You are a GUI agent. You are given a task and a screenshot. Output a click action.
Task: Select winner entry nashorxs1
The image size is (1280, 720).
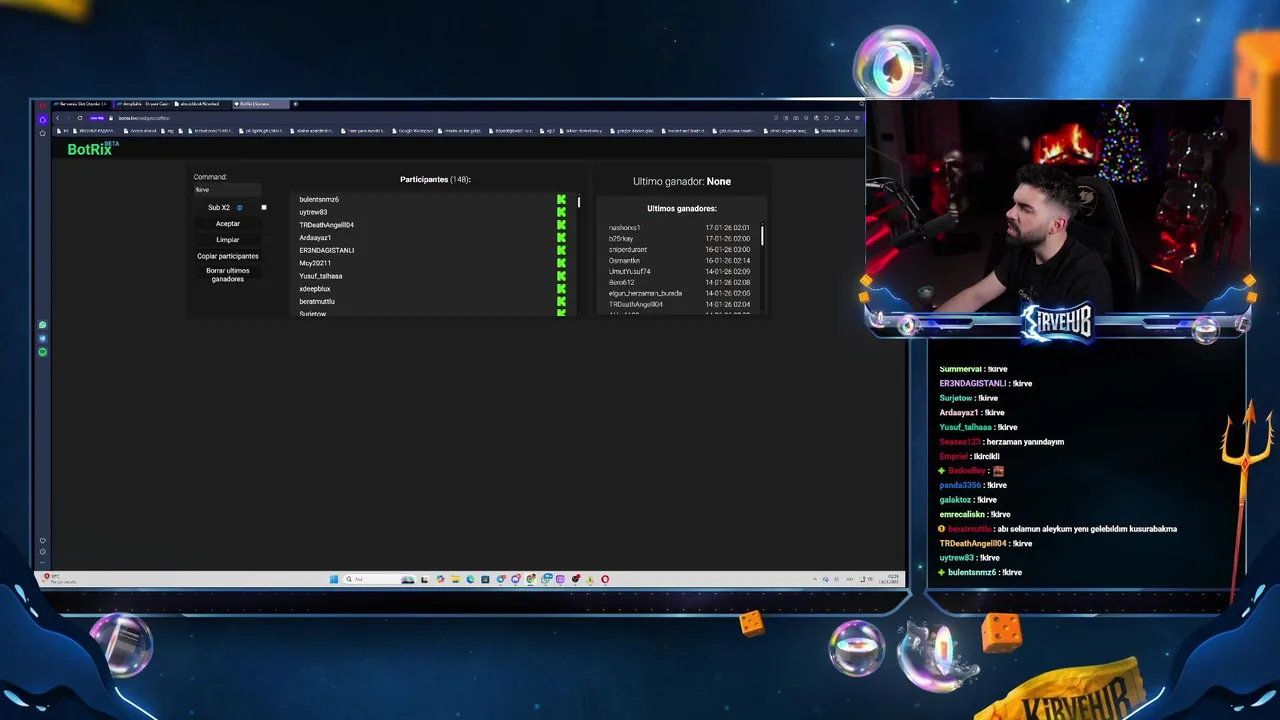tap(625, 228)
